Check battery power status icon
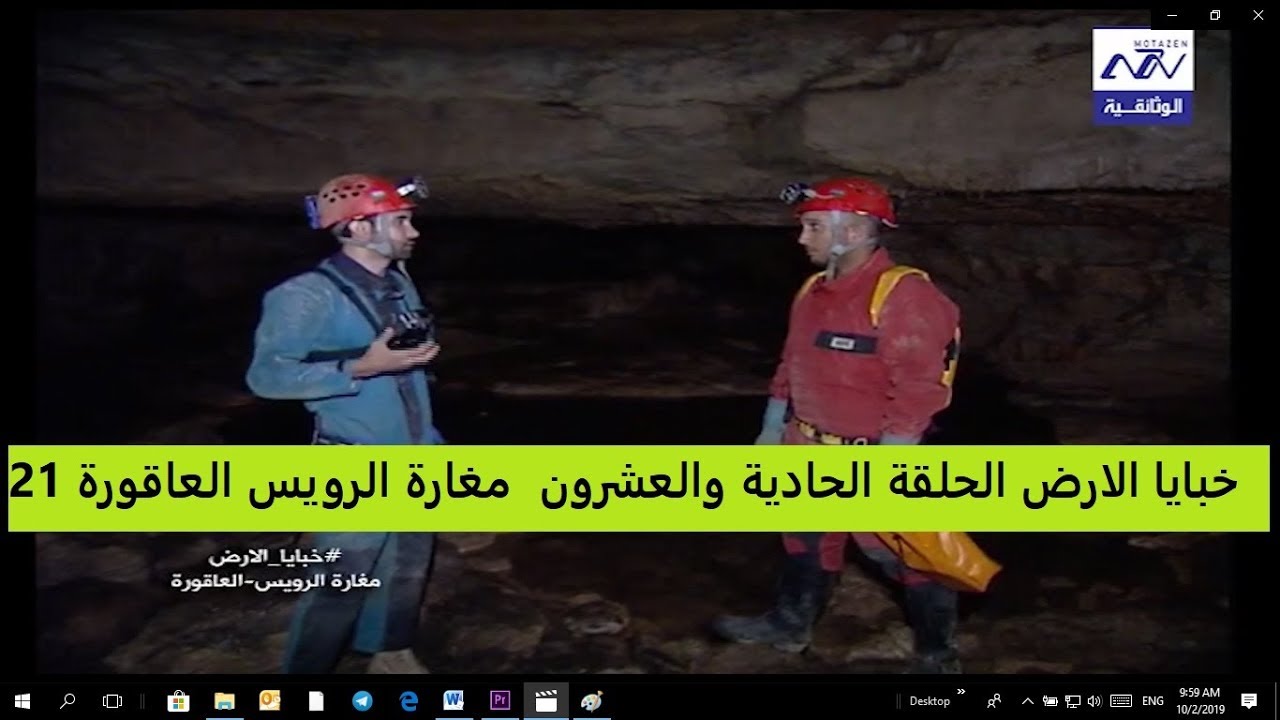This screenshot has width=1280, height=720. coord(1050,701)
